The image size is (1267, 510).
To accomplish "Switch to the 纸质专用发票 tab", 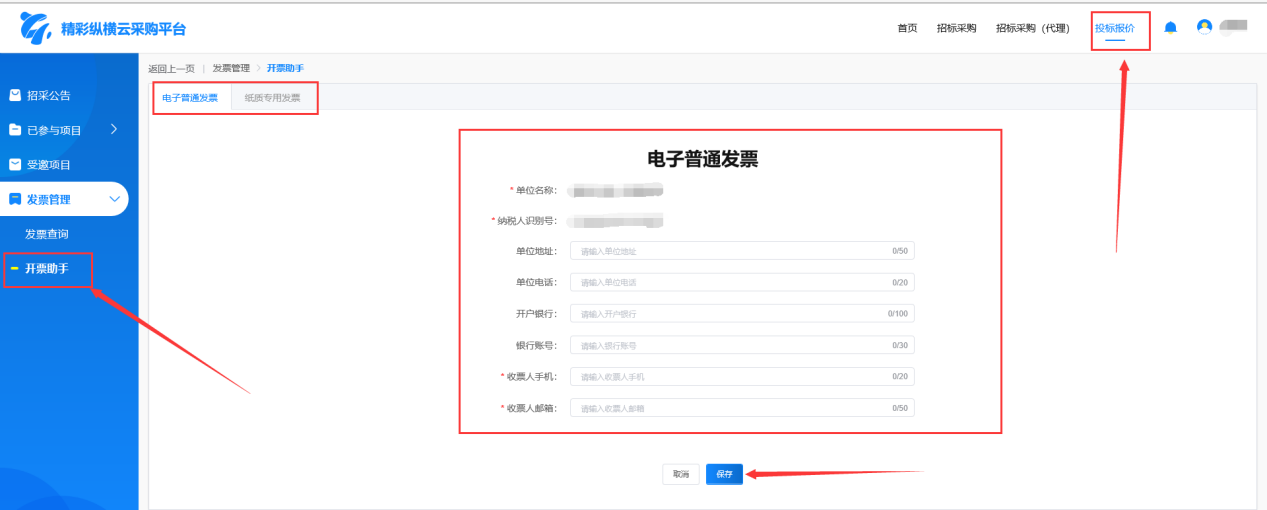I will (x=272, y=98).
